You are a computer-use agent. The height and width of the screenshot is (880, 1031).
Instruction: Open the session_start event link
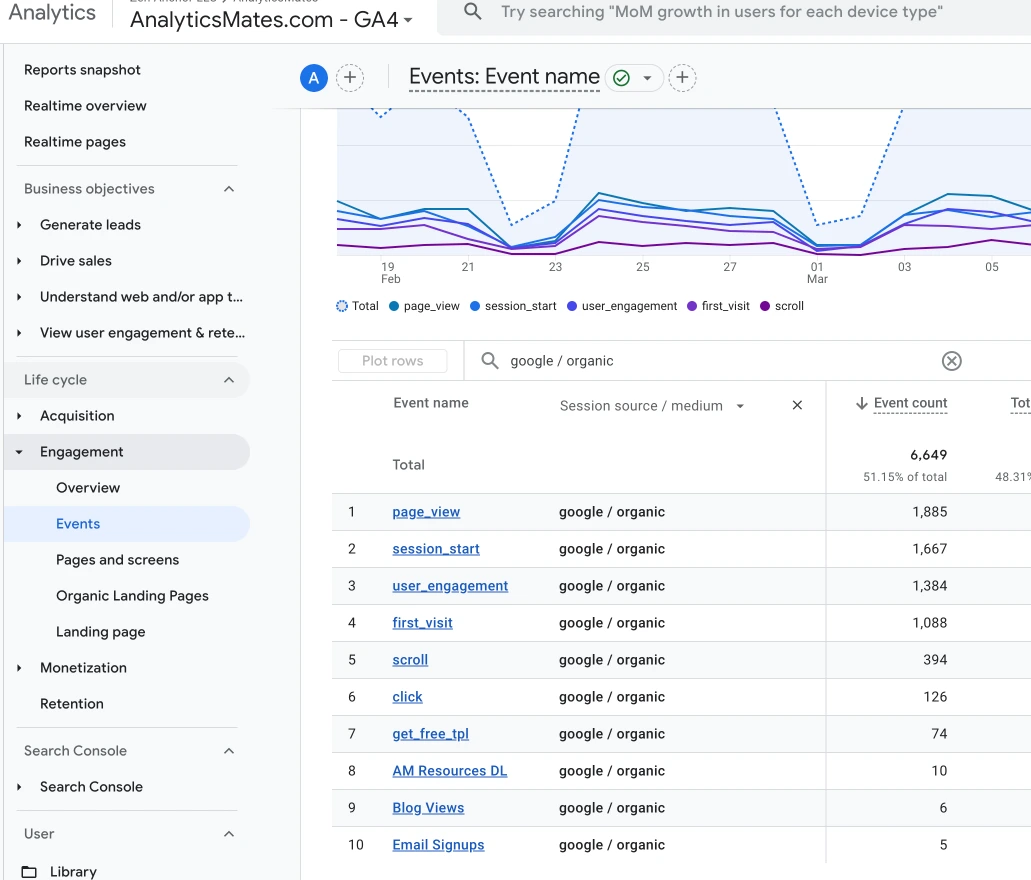tap(436, 549)
